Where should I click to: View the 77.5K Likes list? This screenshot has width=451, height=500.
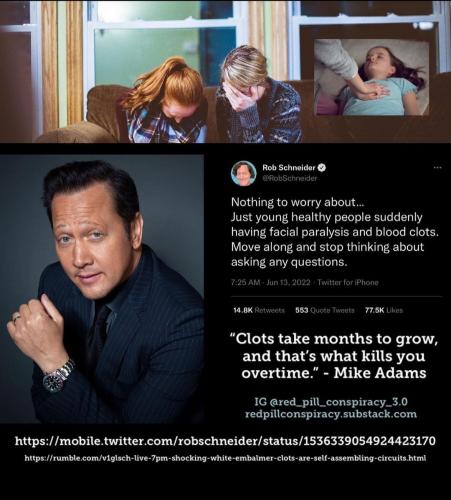click(384, 310)
